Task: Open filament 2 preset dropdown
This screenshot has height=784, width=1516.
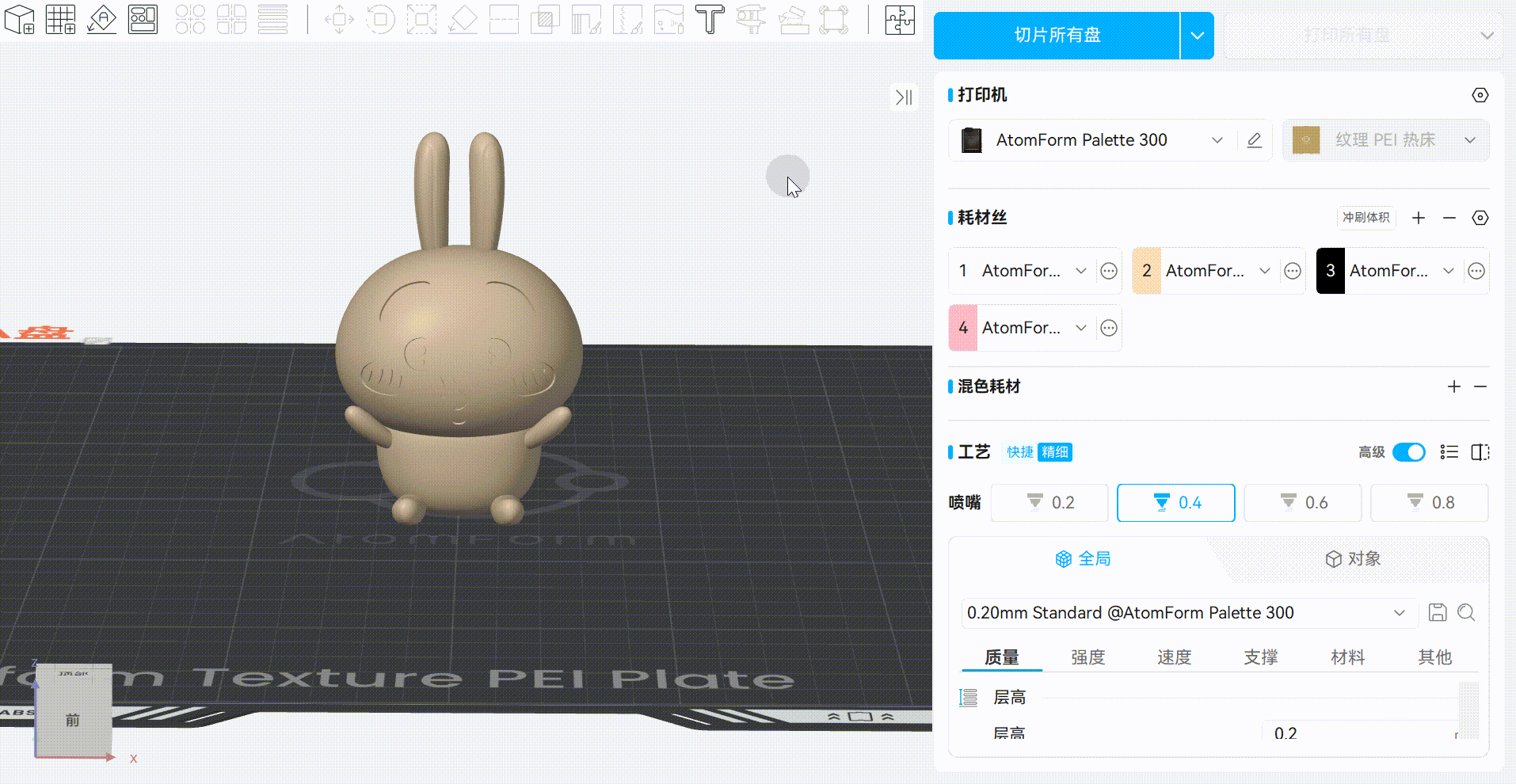Action: point(1265,271)
